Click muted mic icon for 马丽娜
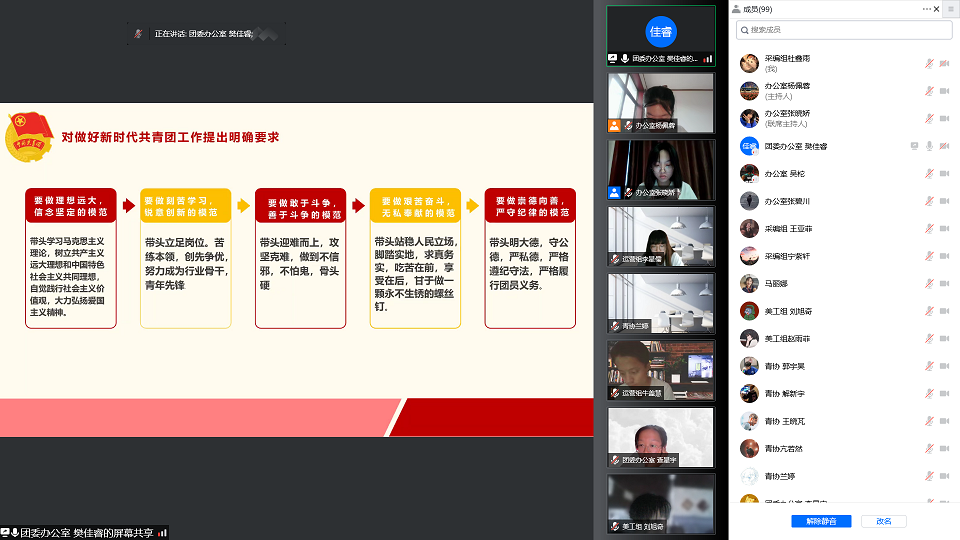This screenshot has width=960, height=540. pyautogui.click(x=929, y=283)
